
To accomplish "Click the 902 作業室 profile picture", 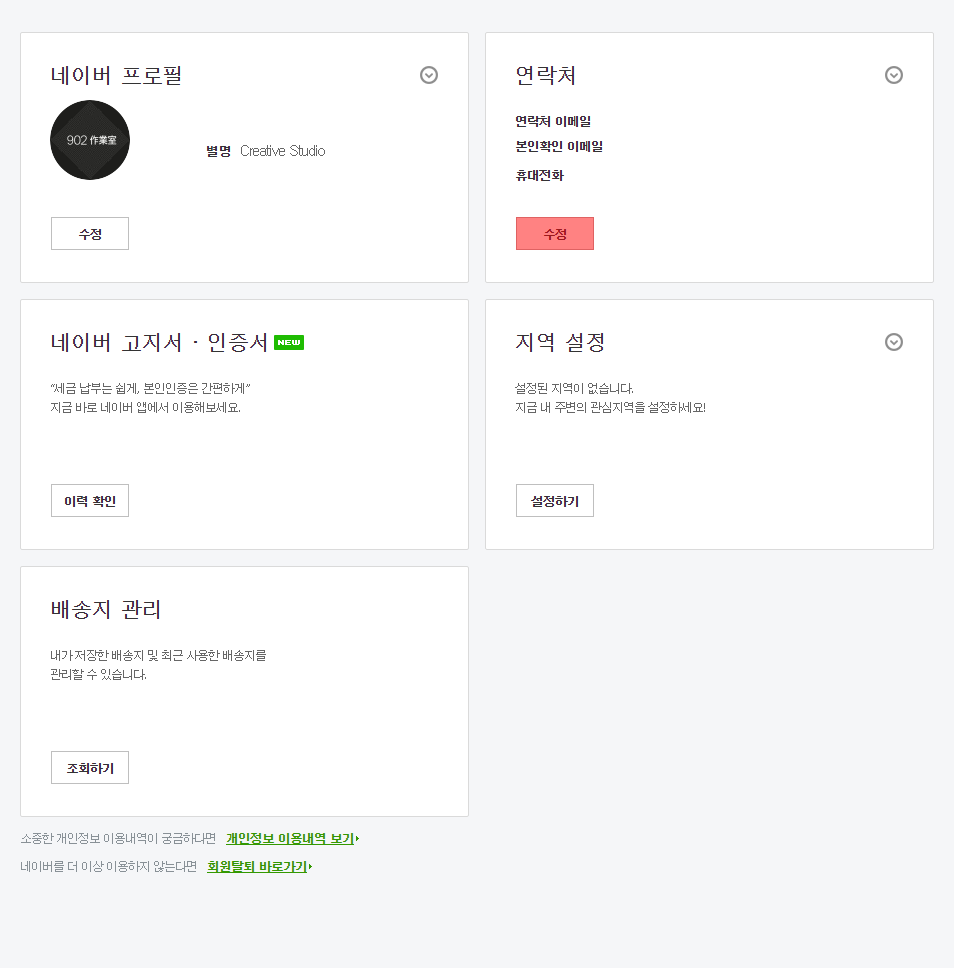I will point(90,140).
